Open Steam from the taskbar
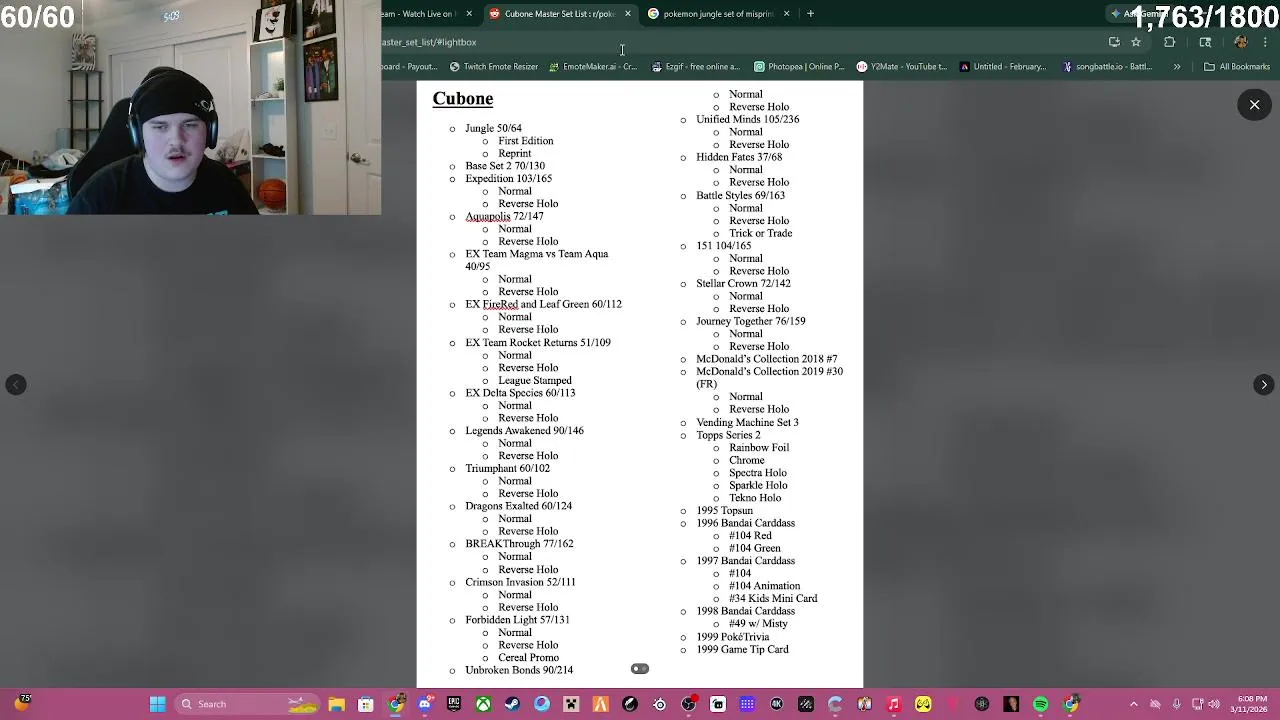This screenshot has height=720, width=1280. [x=512, y=704]
